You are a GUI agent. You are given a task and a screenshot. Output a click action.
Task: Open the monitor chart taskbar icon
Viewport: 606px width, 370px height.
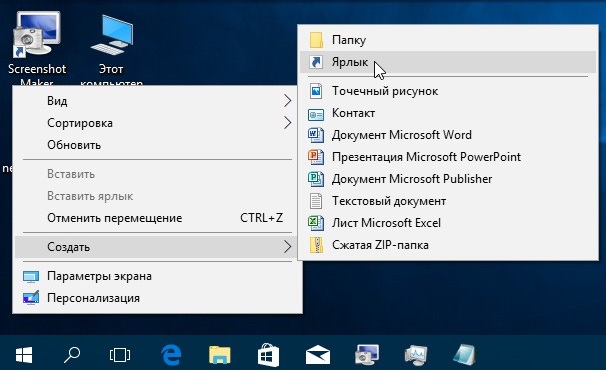point(415,355)
